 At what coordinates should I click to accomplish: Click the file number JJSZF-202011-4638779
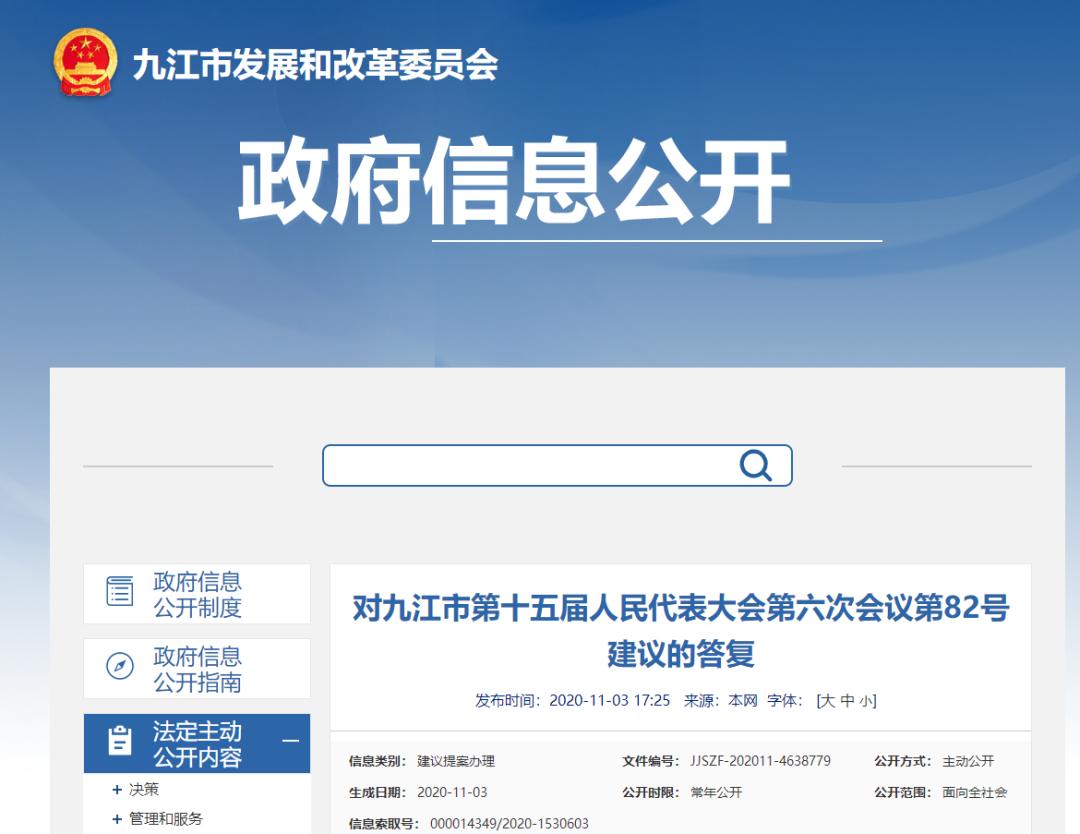point(760,761)
